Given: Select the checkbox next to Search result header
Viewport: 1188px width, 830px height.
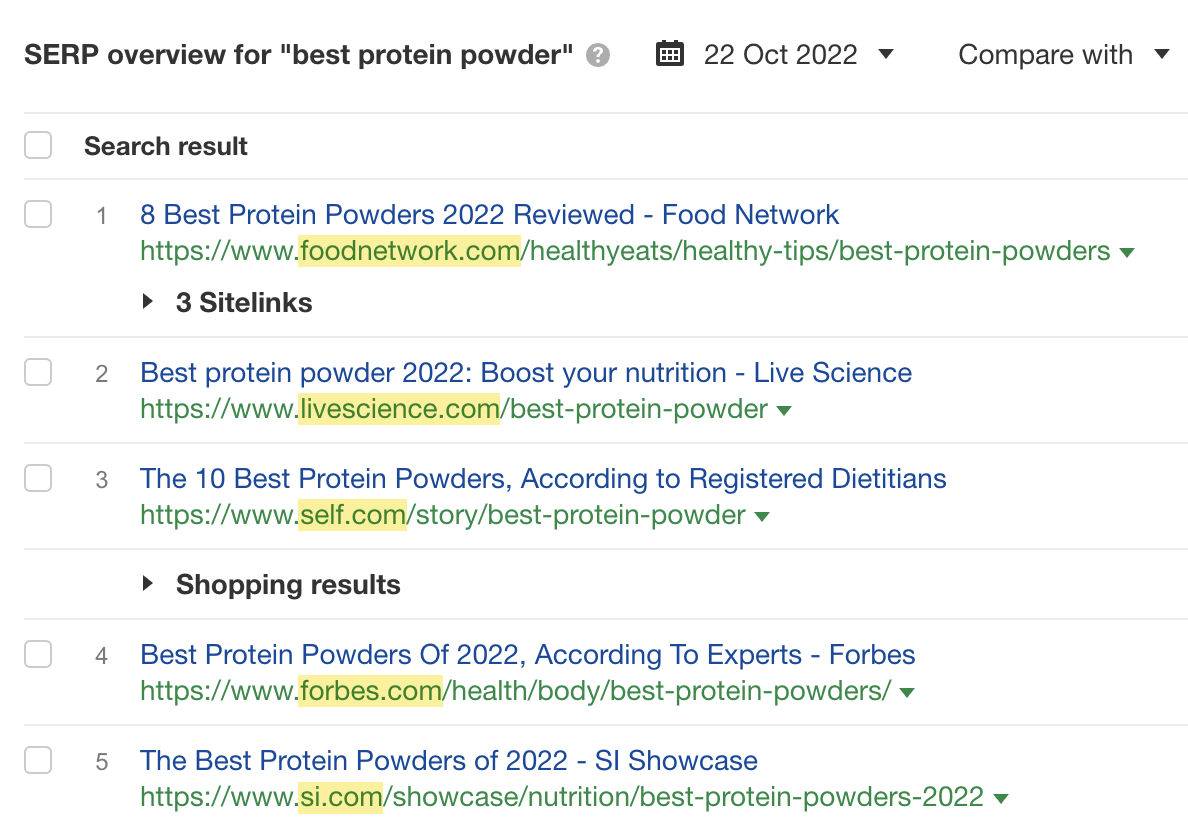Looking at the screenshot, I should click(37, 144).
